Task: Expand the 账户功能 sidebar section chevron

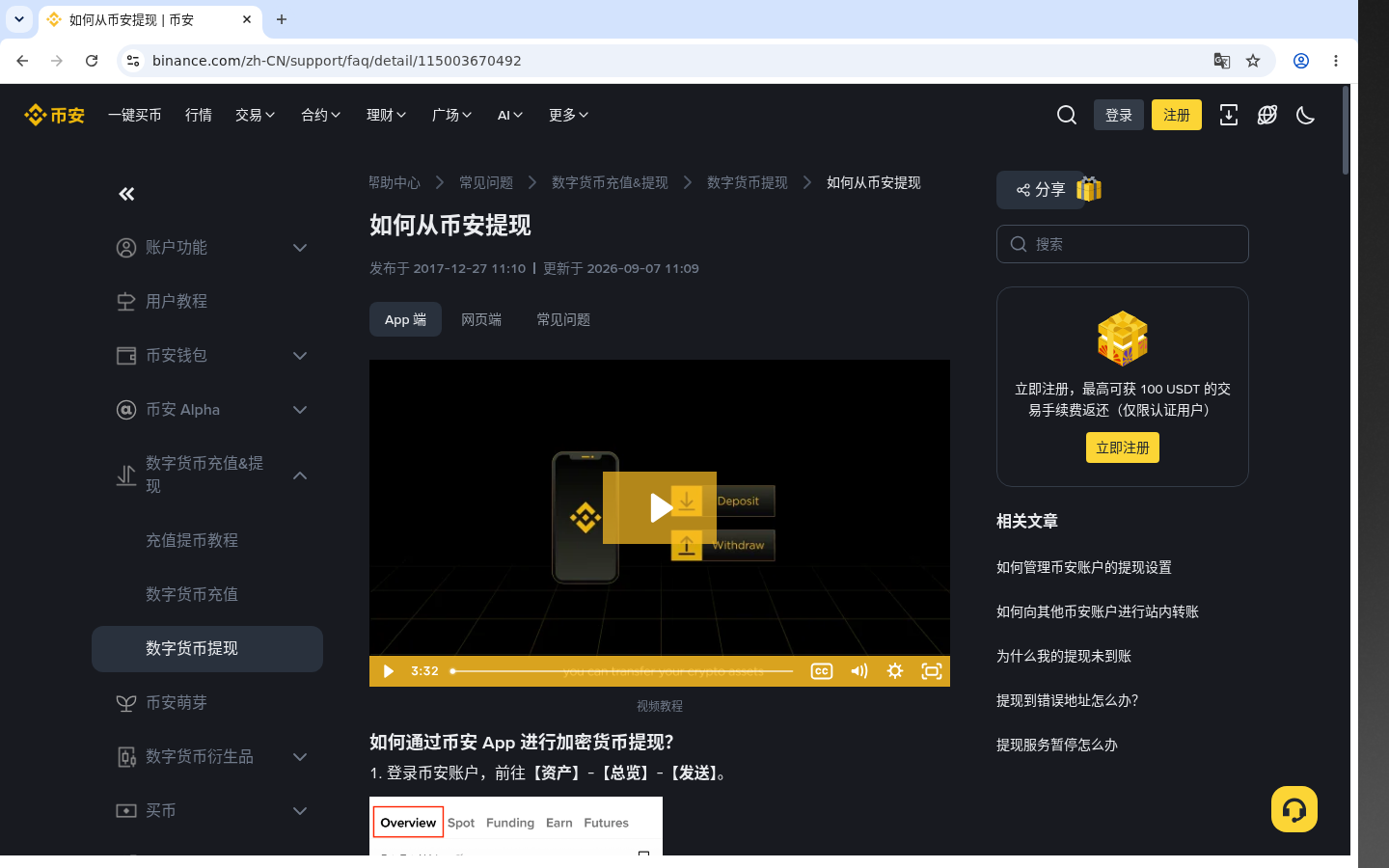Action: (300, 248)
